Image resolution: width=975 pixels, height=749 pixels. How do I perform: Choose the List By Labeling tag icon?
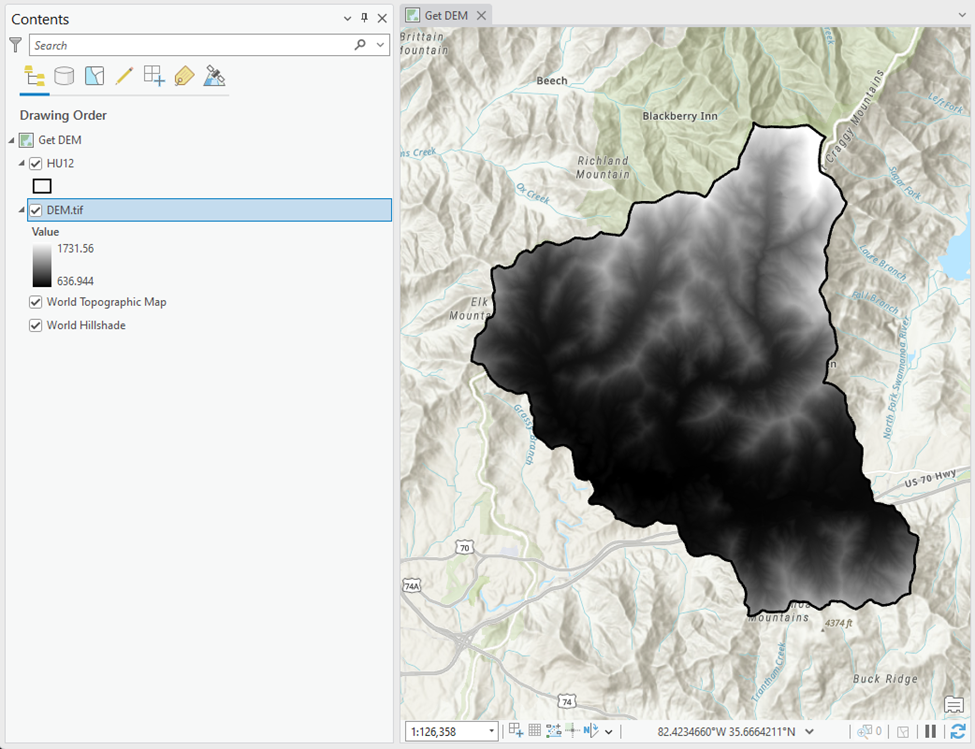(x=184, y=76)
